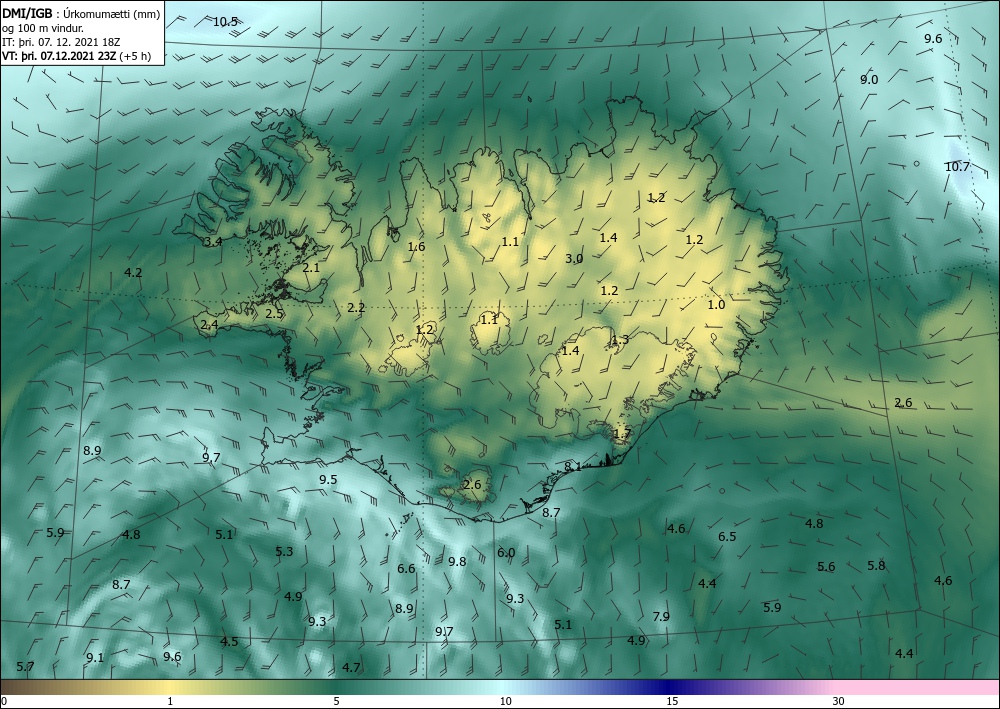
Task: Click the title line 'DMI/IGB : Úrkomumætti (mm)'
Action: click(81, 13)
